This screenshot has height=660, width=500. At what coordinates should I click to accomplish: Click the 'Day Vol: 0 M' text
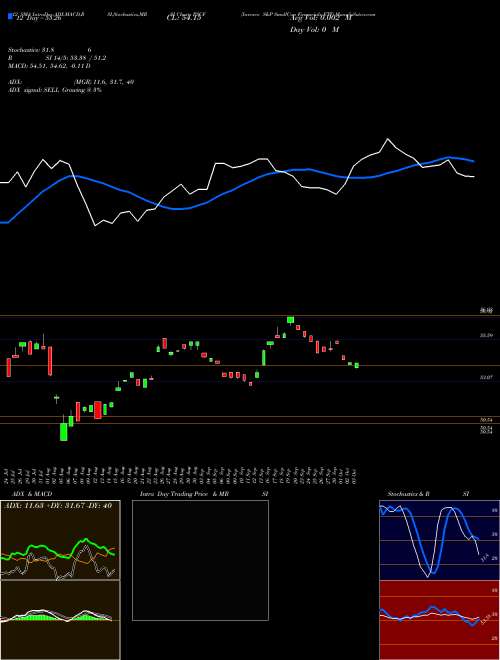coord(314,30)
